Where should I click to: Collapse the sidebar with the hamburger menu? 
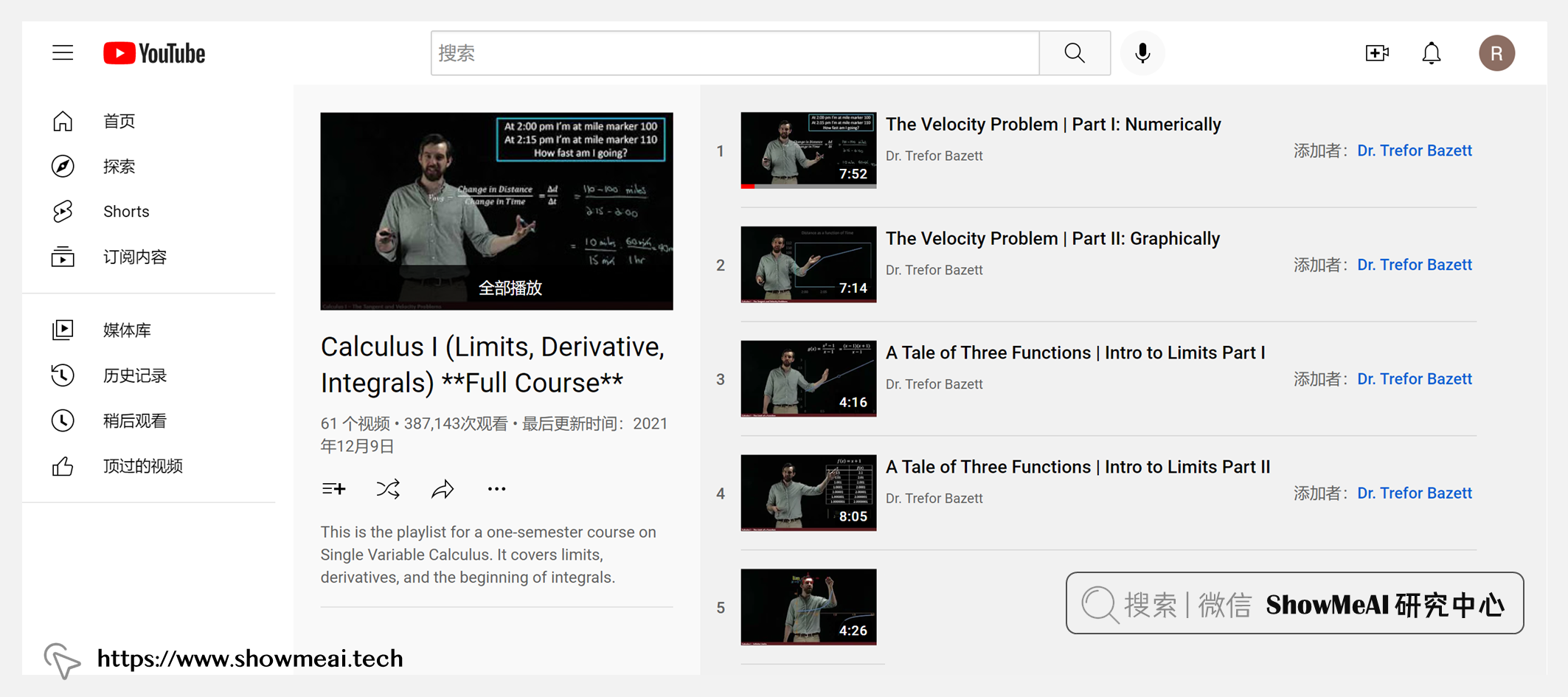[63, 52]
